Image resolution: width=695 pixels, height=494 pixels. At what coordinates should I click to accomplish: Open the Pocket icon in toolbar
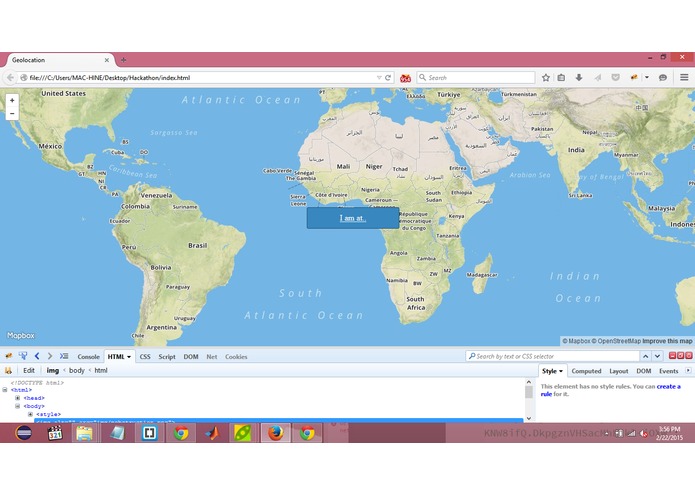pos(615,78)
